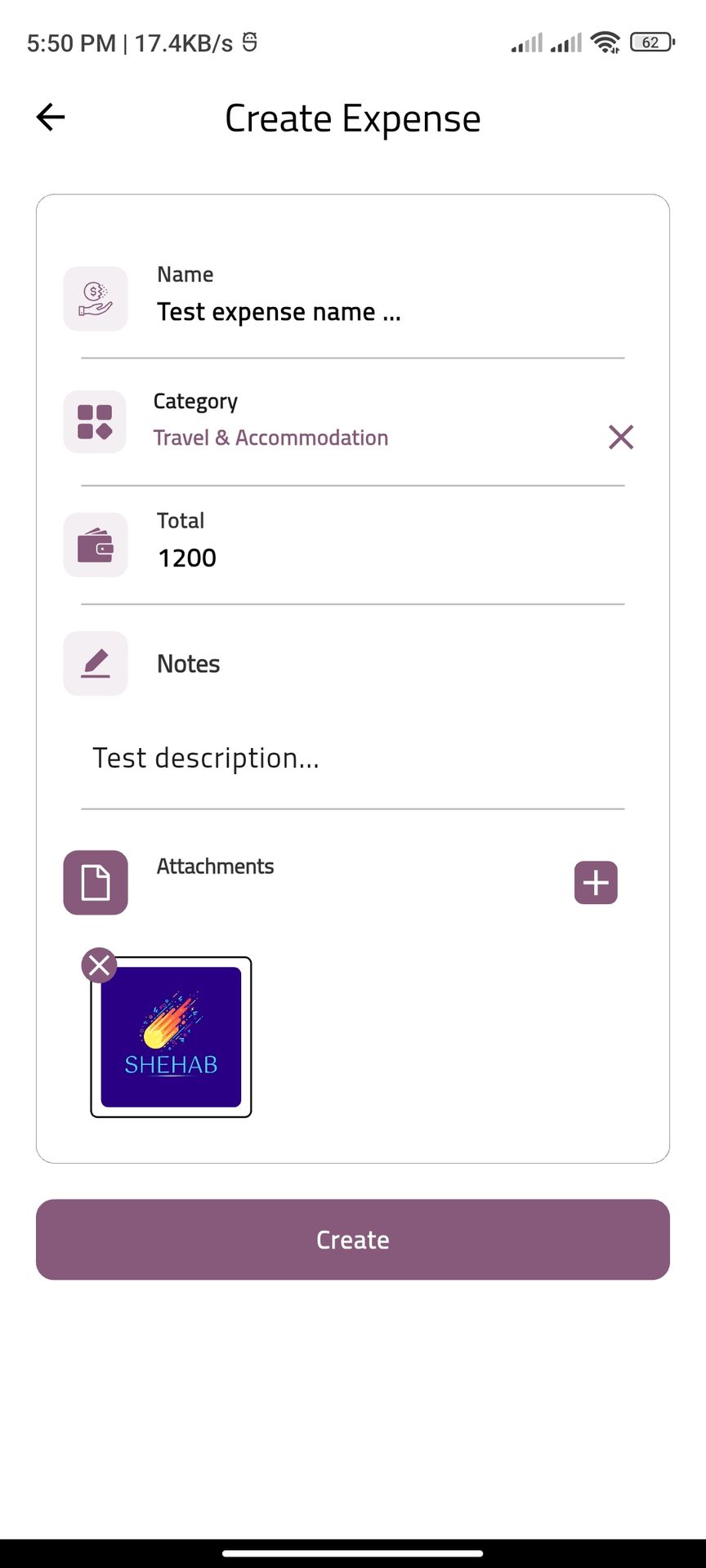Image resolution: width=706 pixels, height=1568 pixels.
Task: Tap the Wi-Fi status bar icon
Action: click(605, 42)
